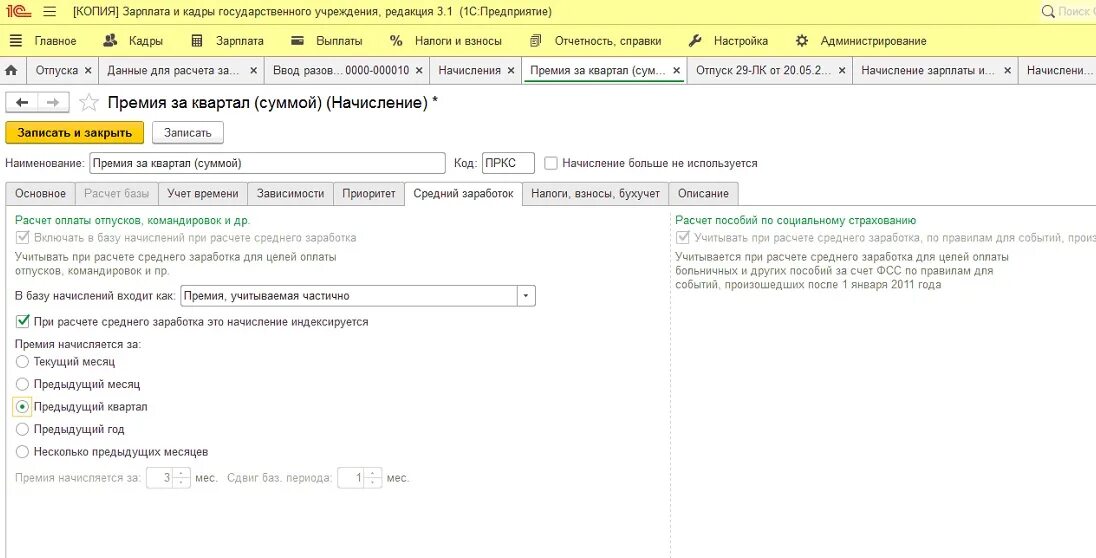The width and height of the screenshot is (1096, 558).
Task: Open the Настройка section
Action: tap(728, 41)
